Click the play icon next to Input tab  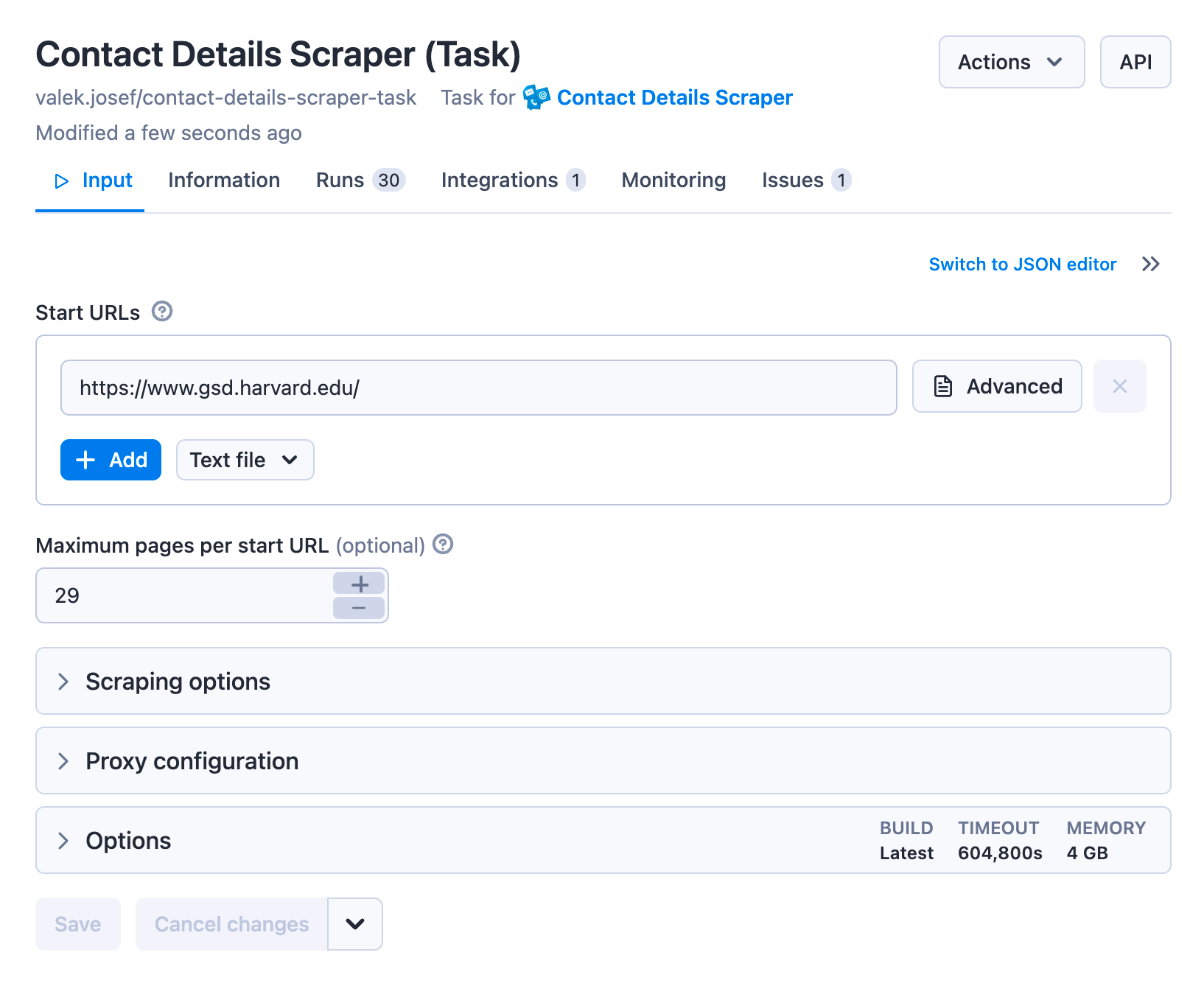pos(61,181)
